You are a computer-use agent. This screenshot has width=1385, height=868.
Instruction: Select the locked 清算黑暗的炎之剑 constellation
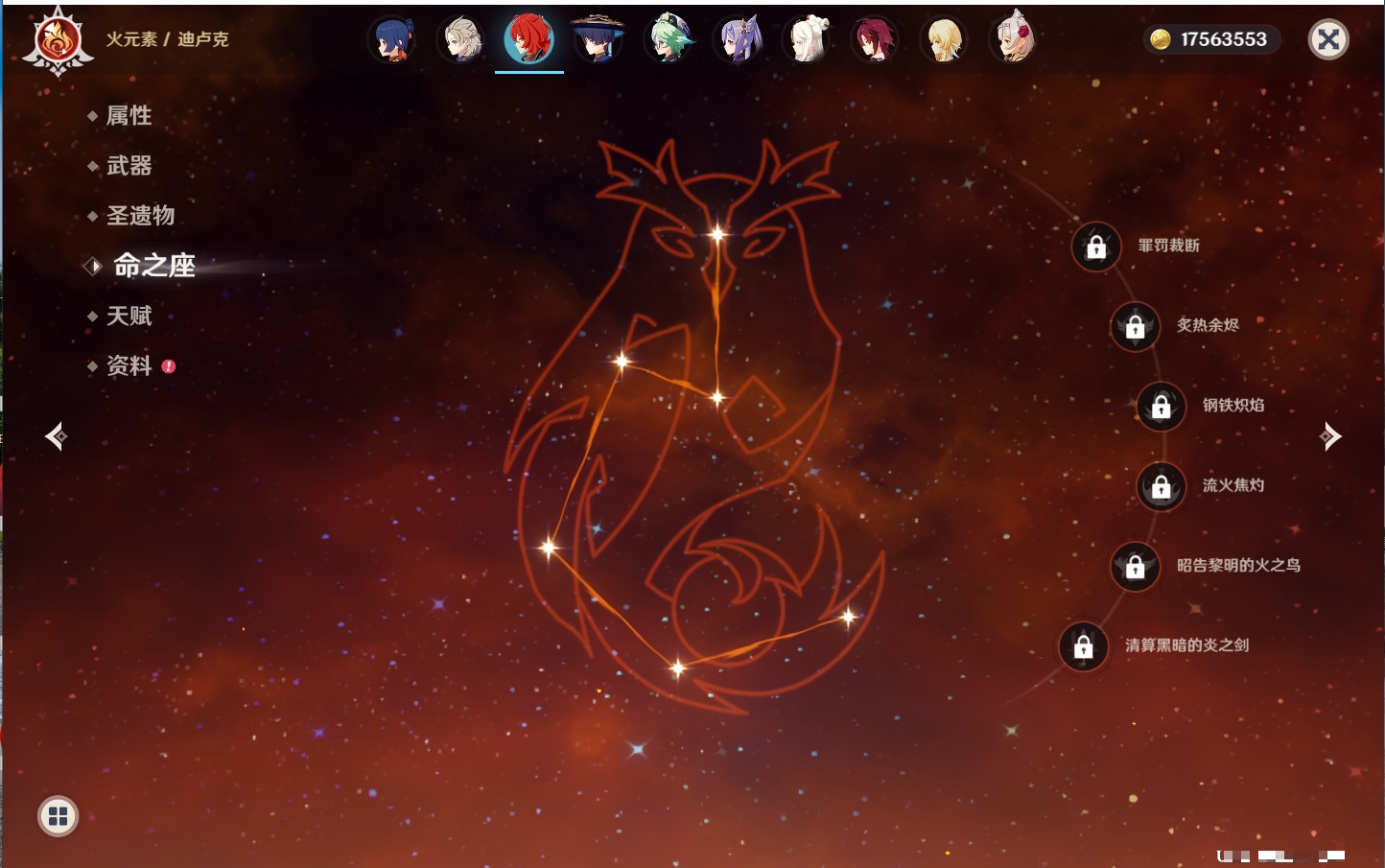click(x=1083, y=646)
